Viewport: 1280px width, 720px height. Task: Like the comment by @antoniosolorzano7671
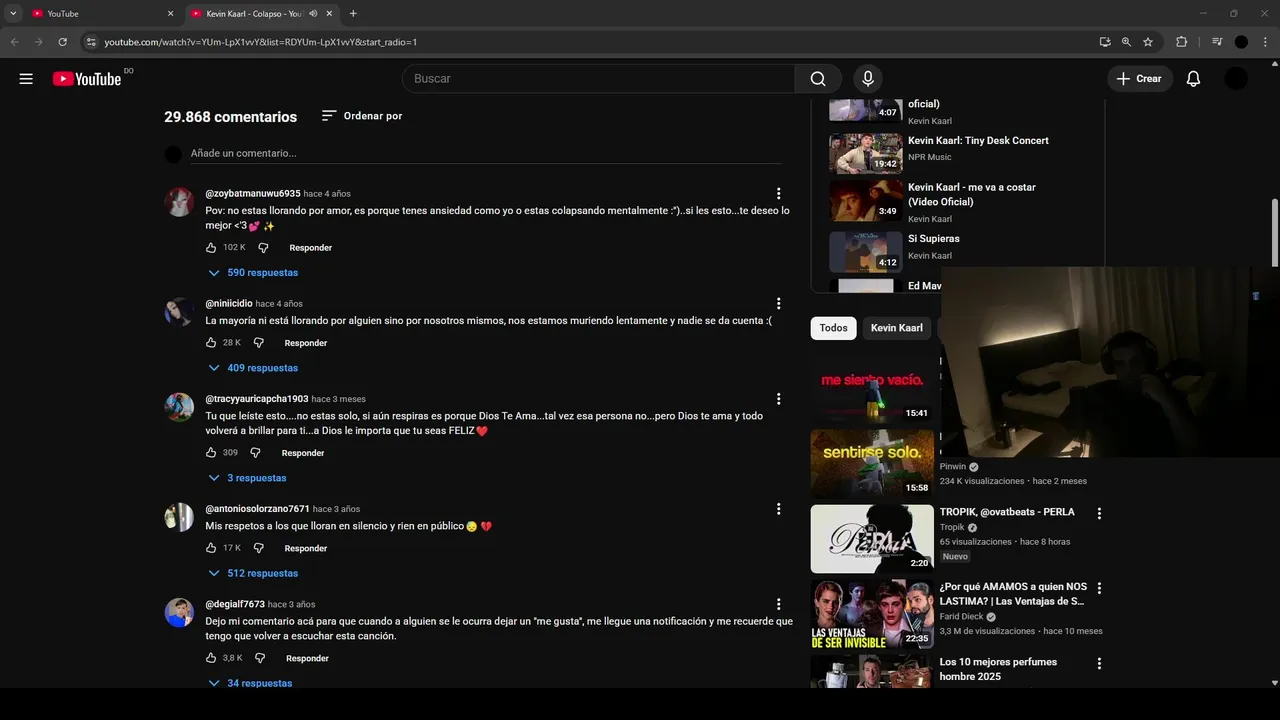[x=211, y=548]
